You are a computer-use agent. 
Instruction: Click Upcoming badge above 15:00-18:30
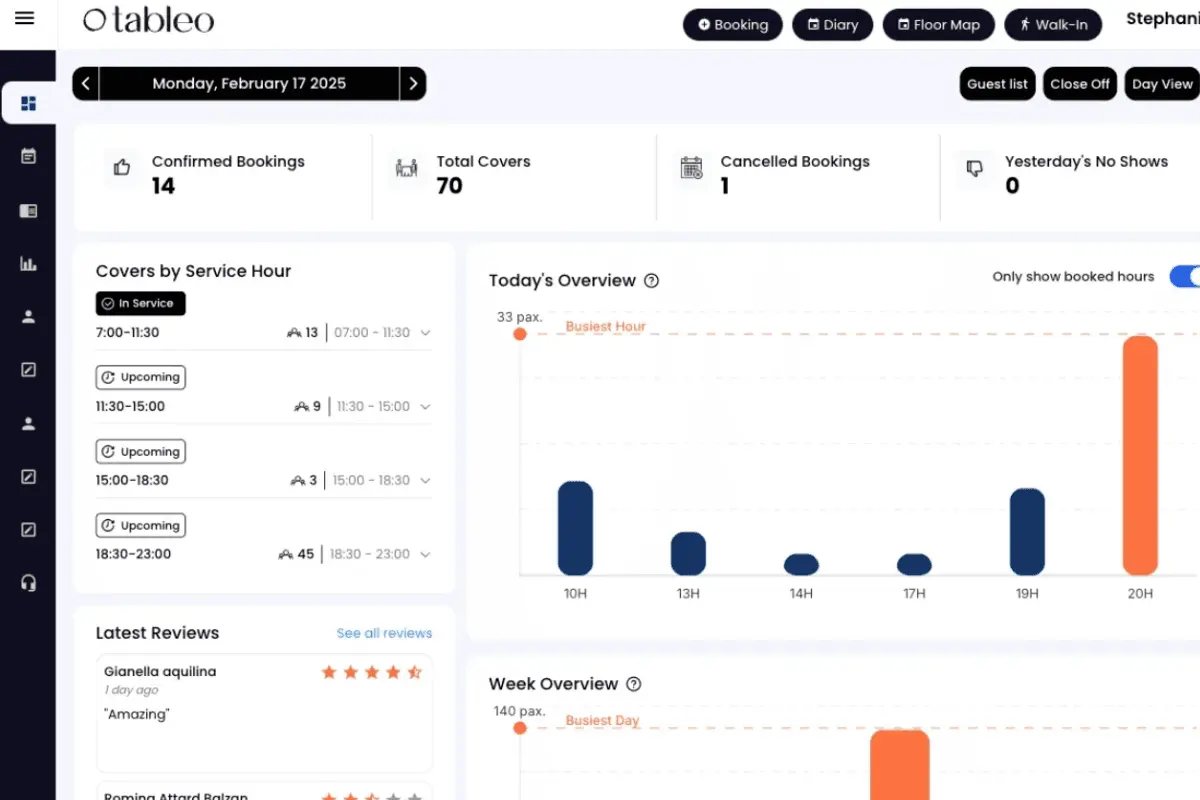[140, 452]
